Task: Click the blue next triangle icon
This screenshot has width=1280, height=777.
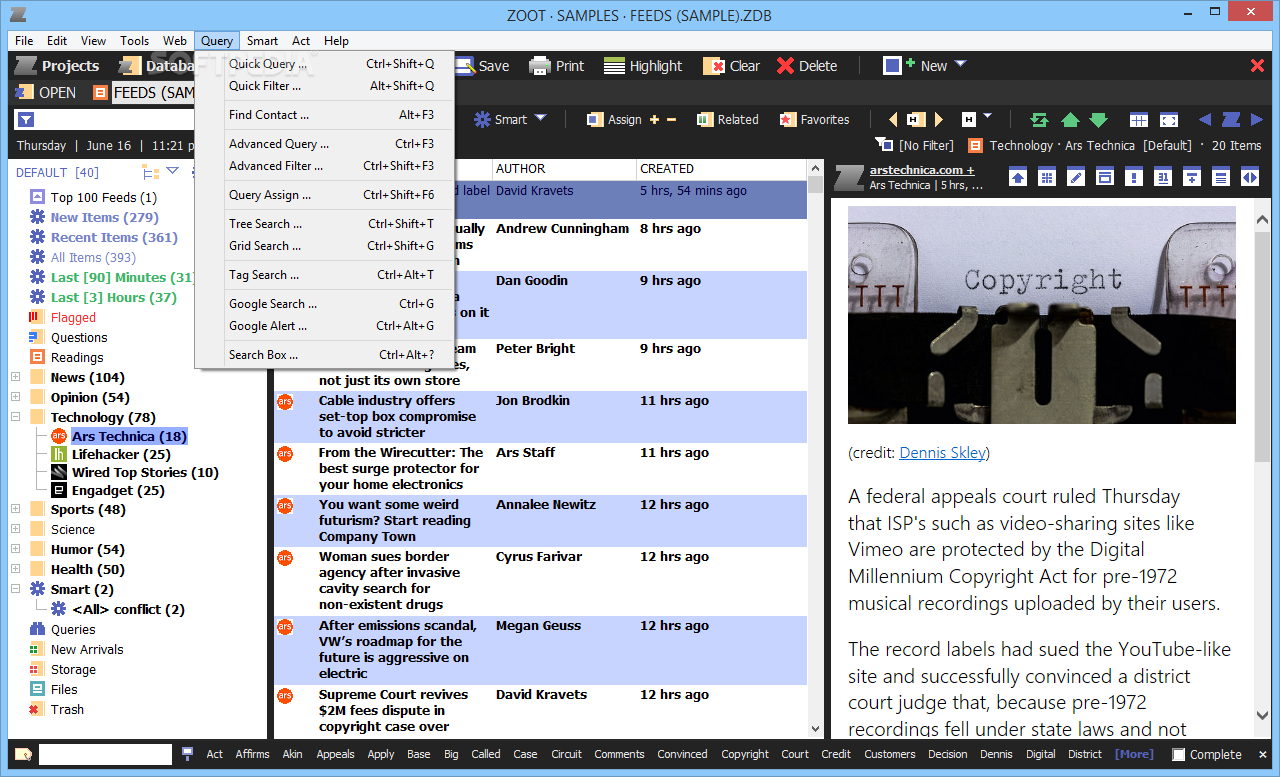Action: click(x=1257, y=119)
